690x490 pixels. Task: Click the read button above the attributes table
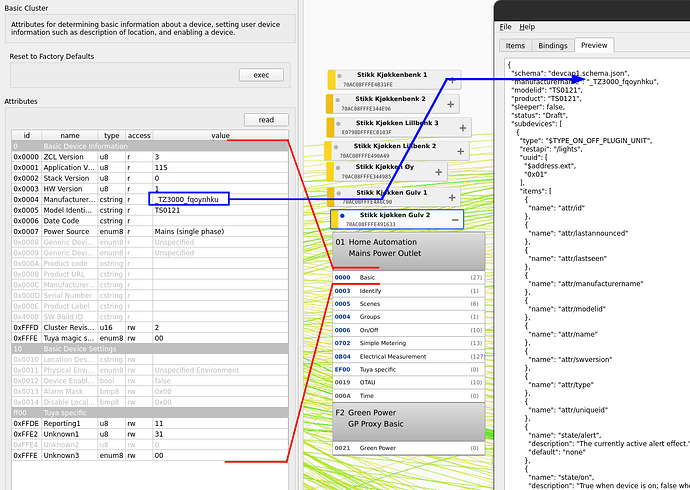pyautogui.click(x=266, y=120)
